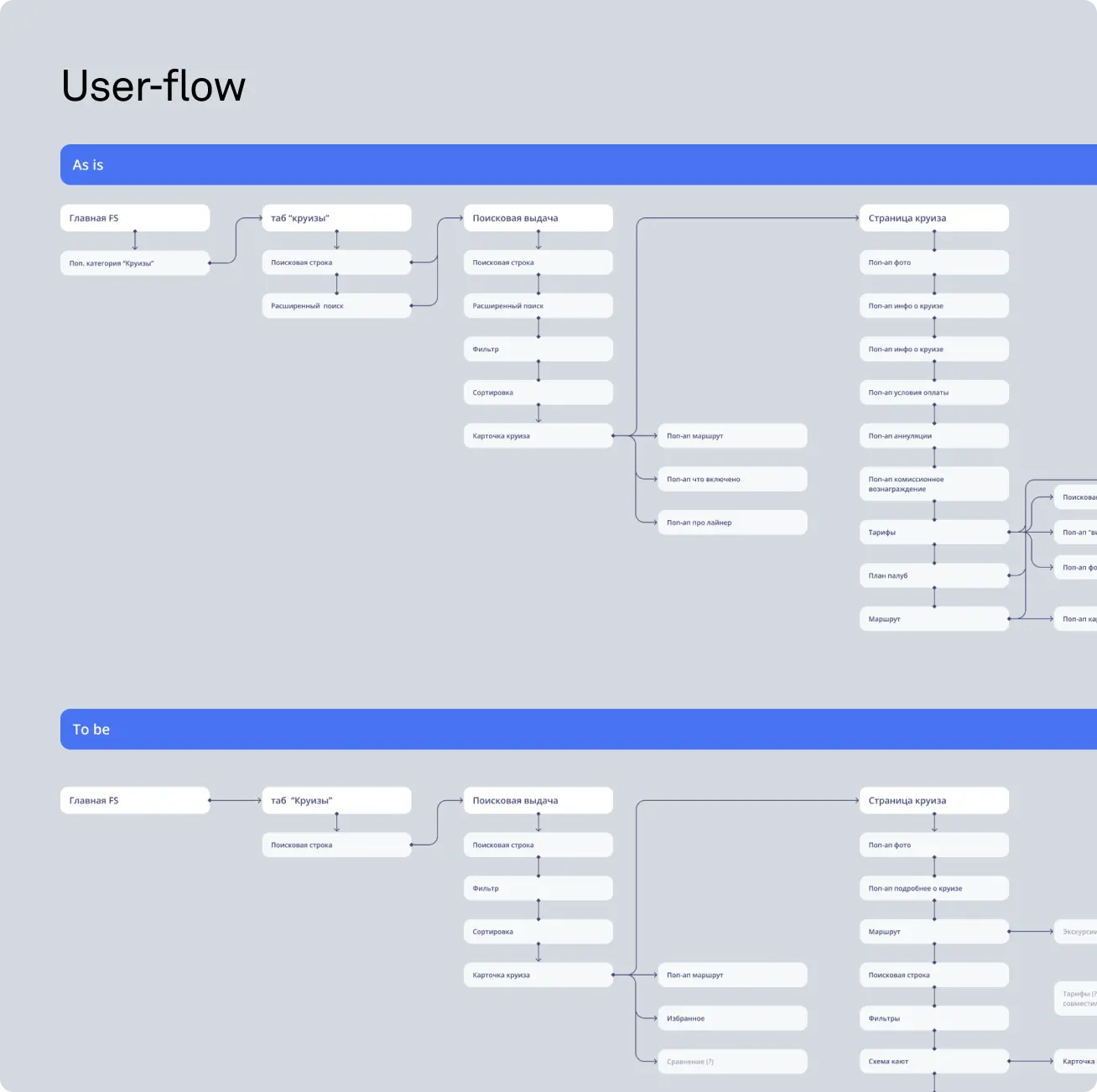Click the "Поп-ап аннуляции" node
This screenshot has height=1092, width=1097.
933,436
